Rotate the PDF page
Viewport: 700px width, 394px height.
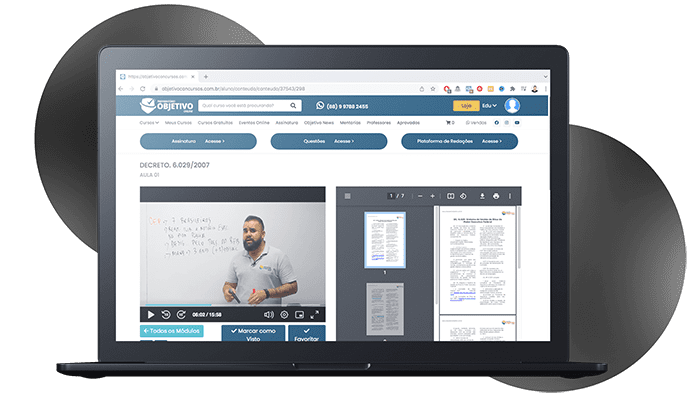coord(463,196)
